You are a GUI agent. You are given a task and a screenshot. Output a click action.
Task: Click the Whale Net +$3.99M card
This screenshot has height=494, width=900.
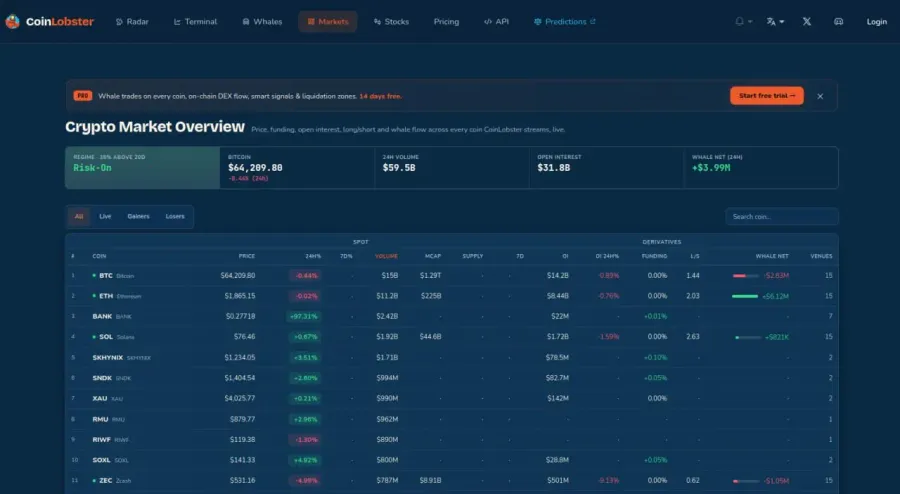pos(761,168)
